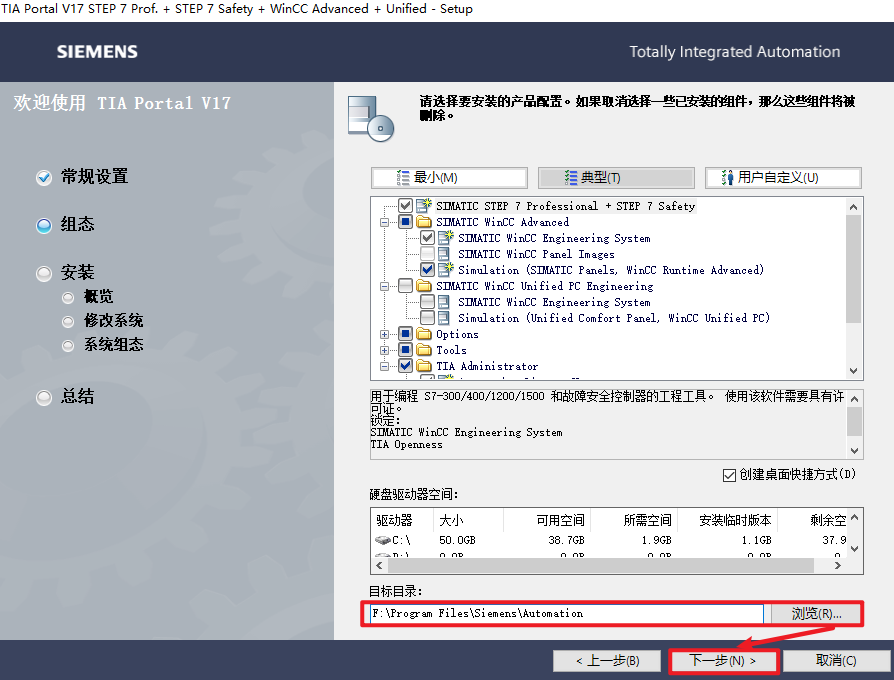894x680 pixels.
Task: Click the TIA Administrator folder icon
Action: click(424, 365)
